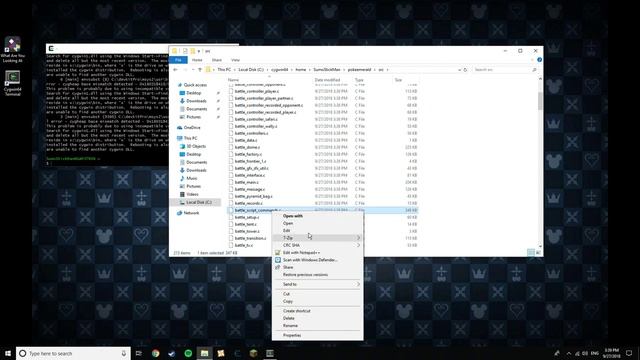Select the battle_interface.c file
The image size is (640, 360).
tap(250, 176)
